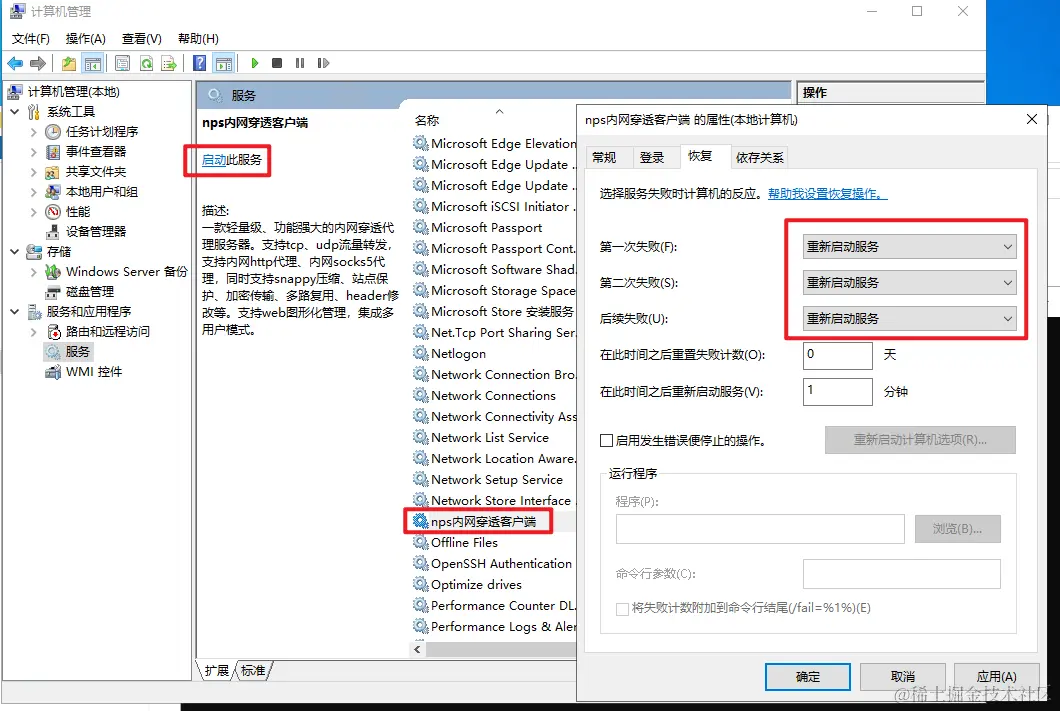The height and width of the screenshot is (711, 1060).
Task: Click the Restart Service toolbar icon
Action: pos(323,63)
